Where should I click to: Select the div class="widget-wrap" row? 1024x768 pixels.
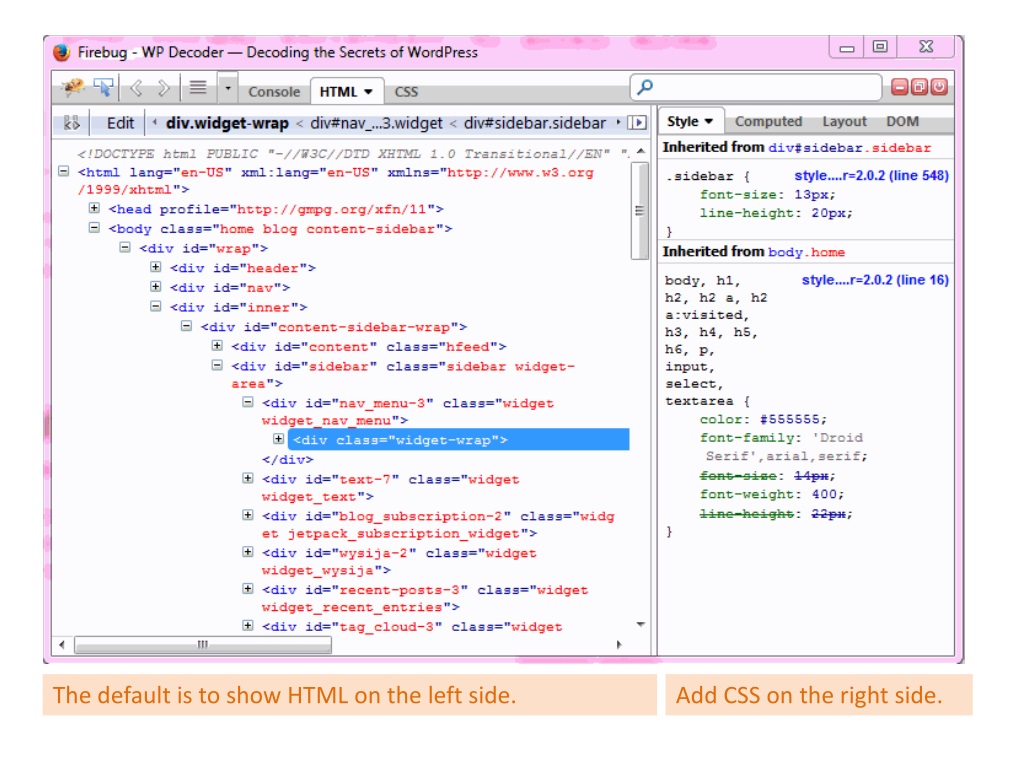458,440
